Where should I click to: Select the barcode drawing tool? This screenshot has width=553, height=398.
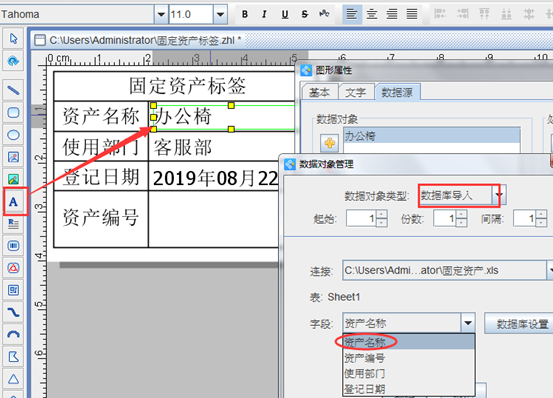(13, 246)
